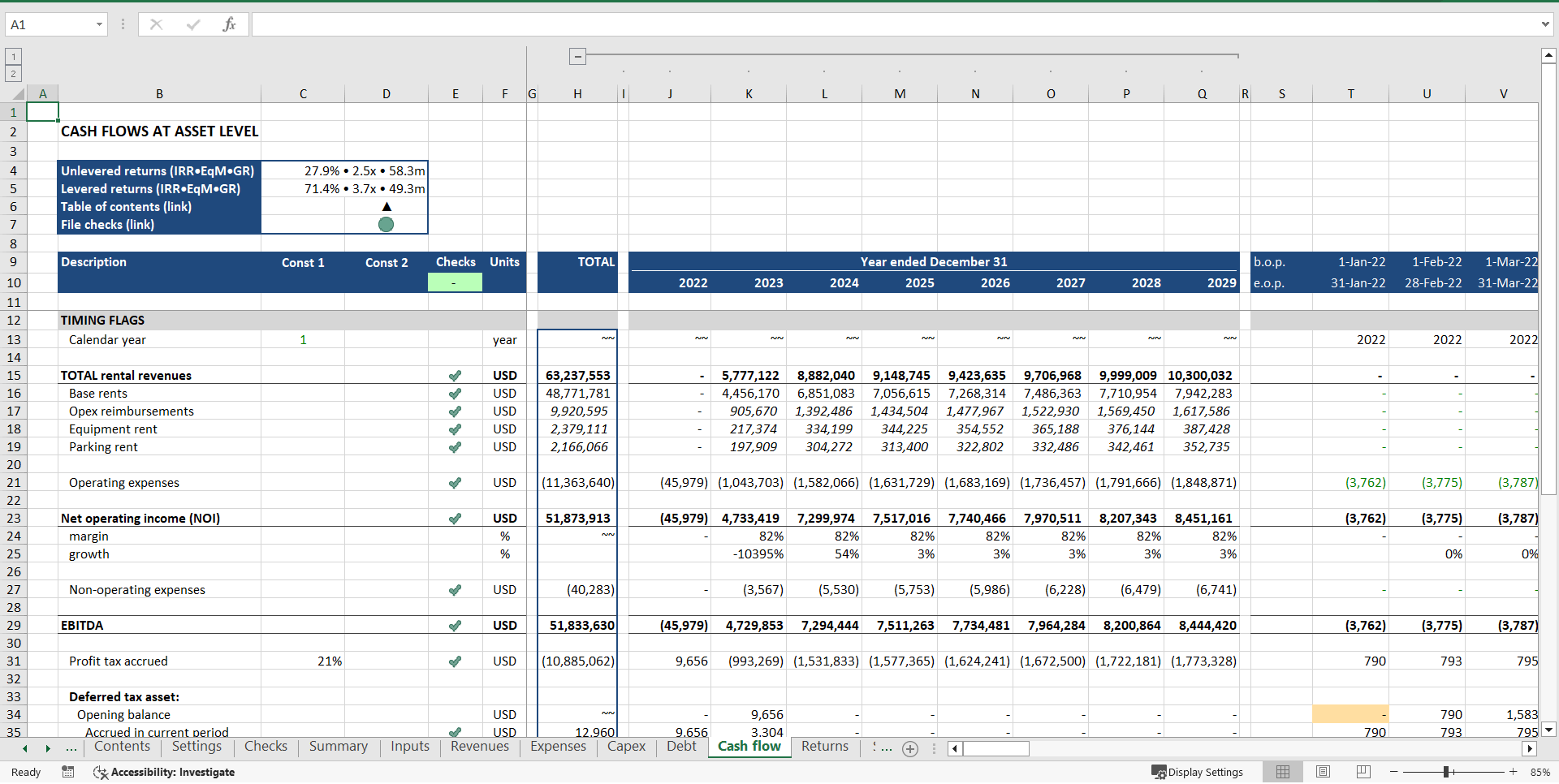Click the checkmark in Profit tax accrued row
The height and width of the screenshot is (784, 1559).
(455, 661)
